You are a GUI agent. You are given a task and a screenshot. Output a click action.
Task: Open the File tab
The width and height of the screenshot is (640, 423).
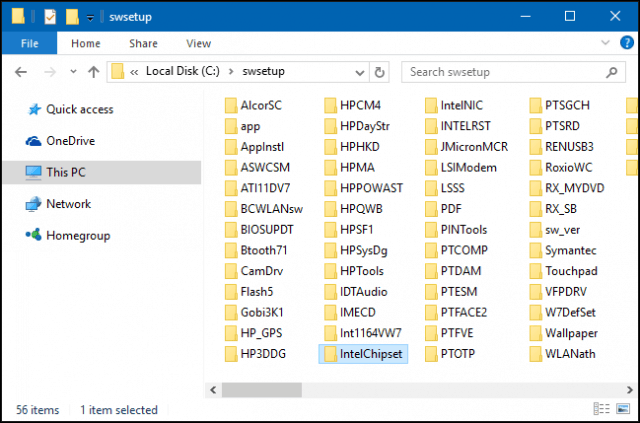(x=29, y=43)
